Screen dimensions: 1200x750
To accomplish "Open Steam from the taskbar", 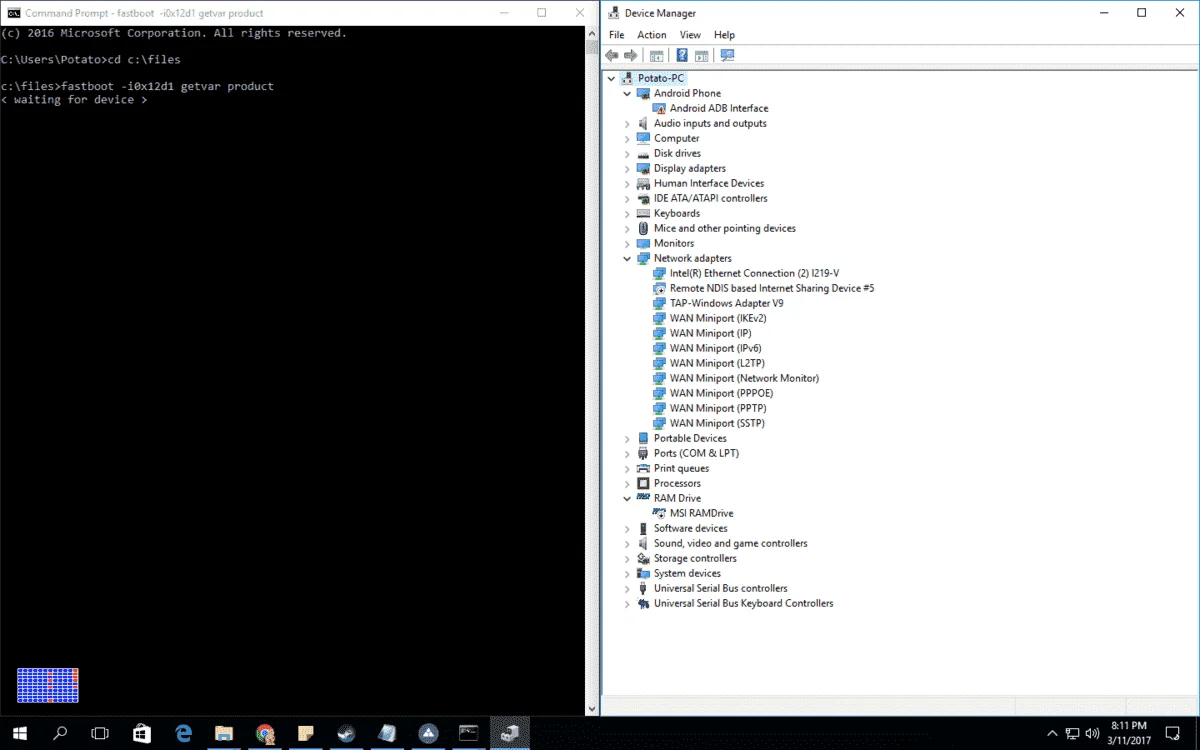I will [346, 733].
